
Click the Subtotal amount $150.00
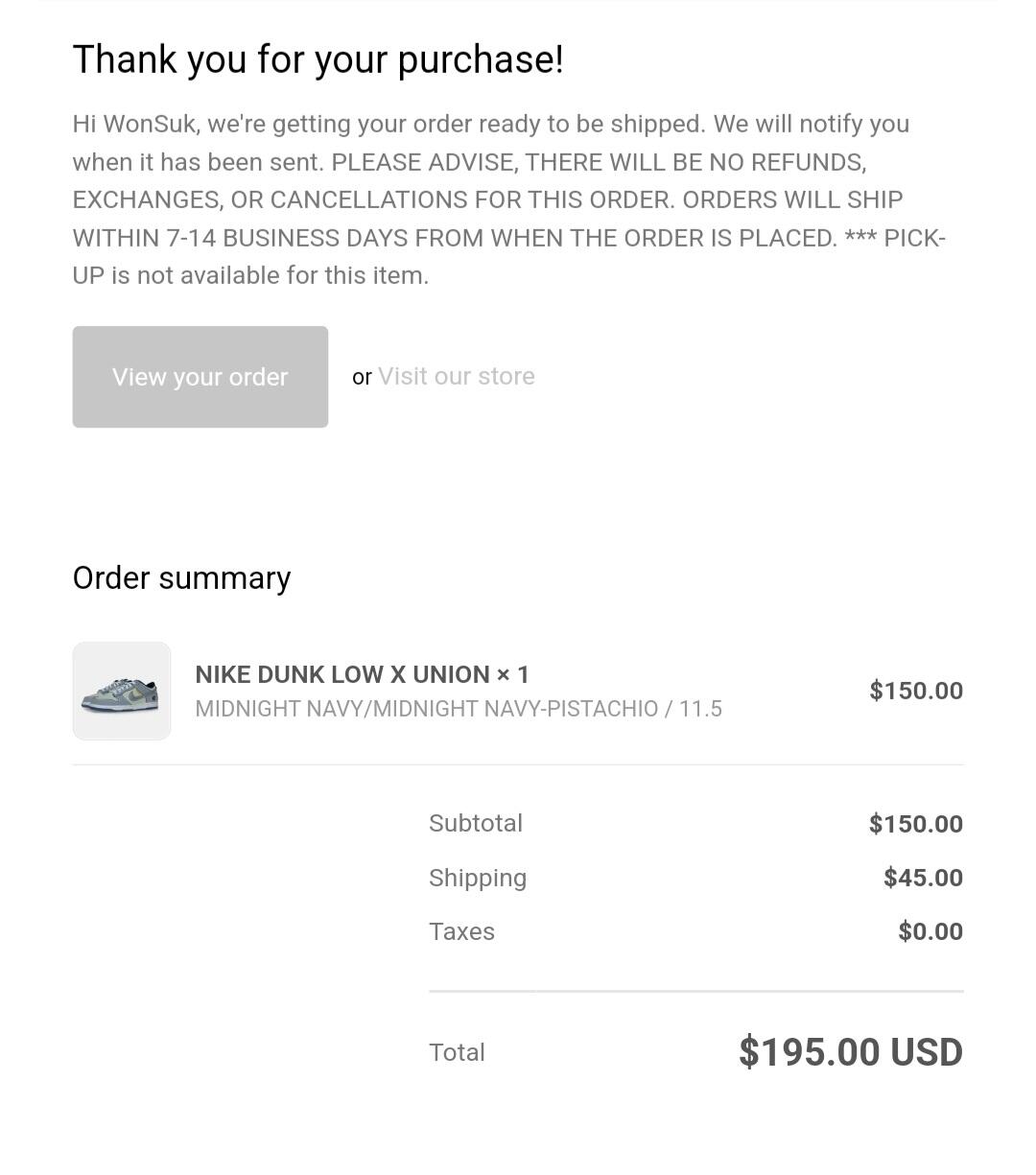click(915, 824)
